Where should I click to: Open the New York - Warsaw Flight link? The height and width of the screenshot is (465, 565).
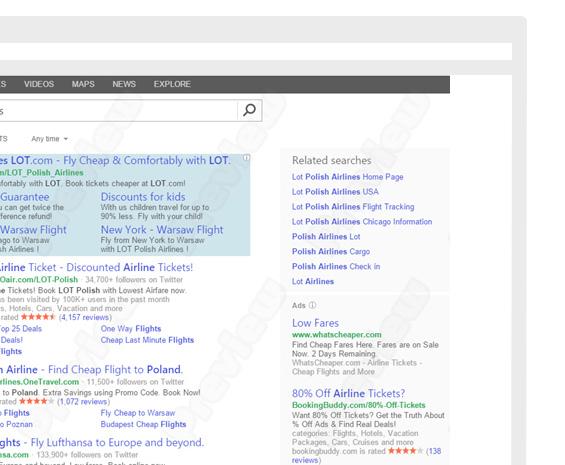tap(162, 230)
